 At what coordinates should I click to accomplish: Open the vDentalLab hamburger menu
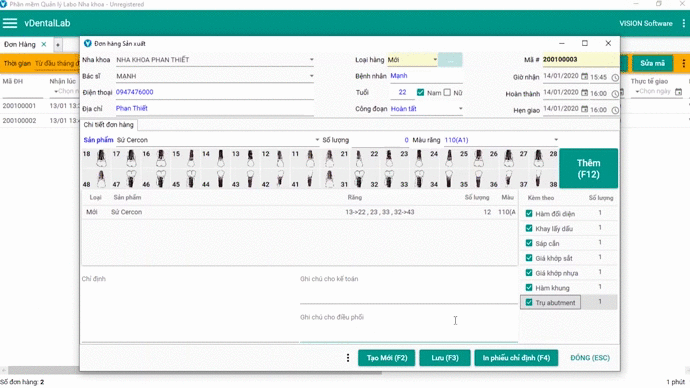10,23
